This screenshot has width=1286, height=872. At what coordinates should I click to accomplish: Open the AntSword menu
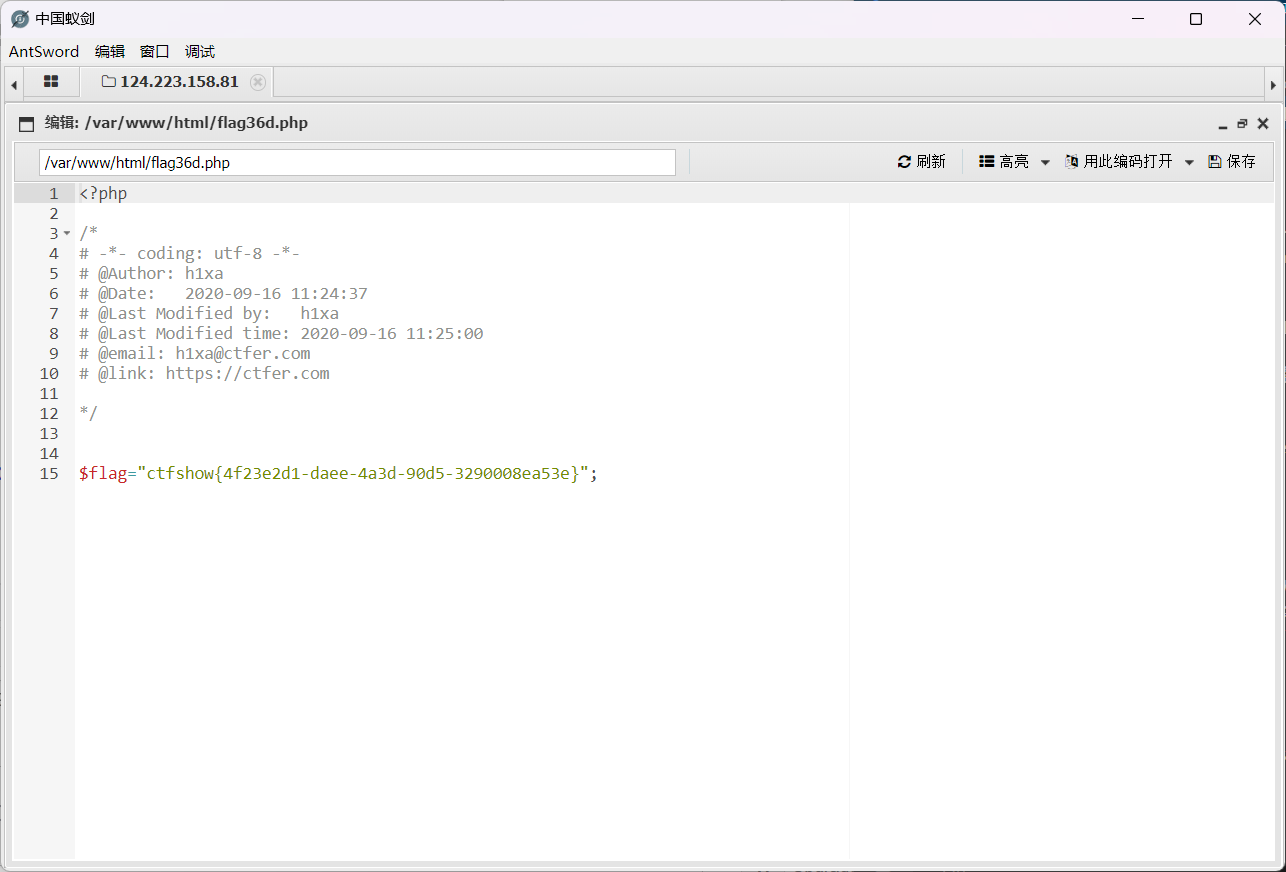44,52
